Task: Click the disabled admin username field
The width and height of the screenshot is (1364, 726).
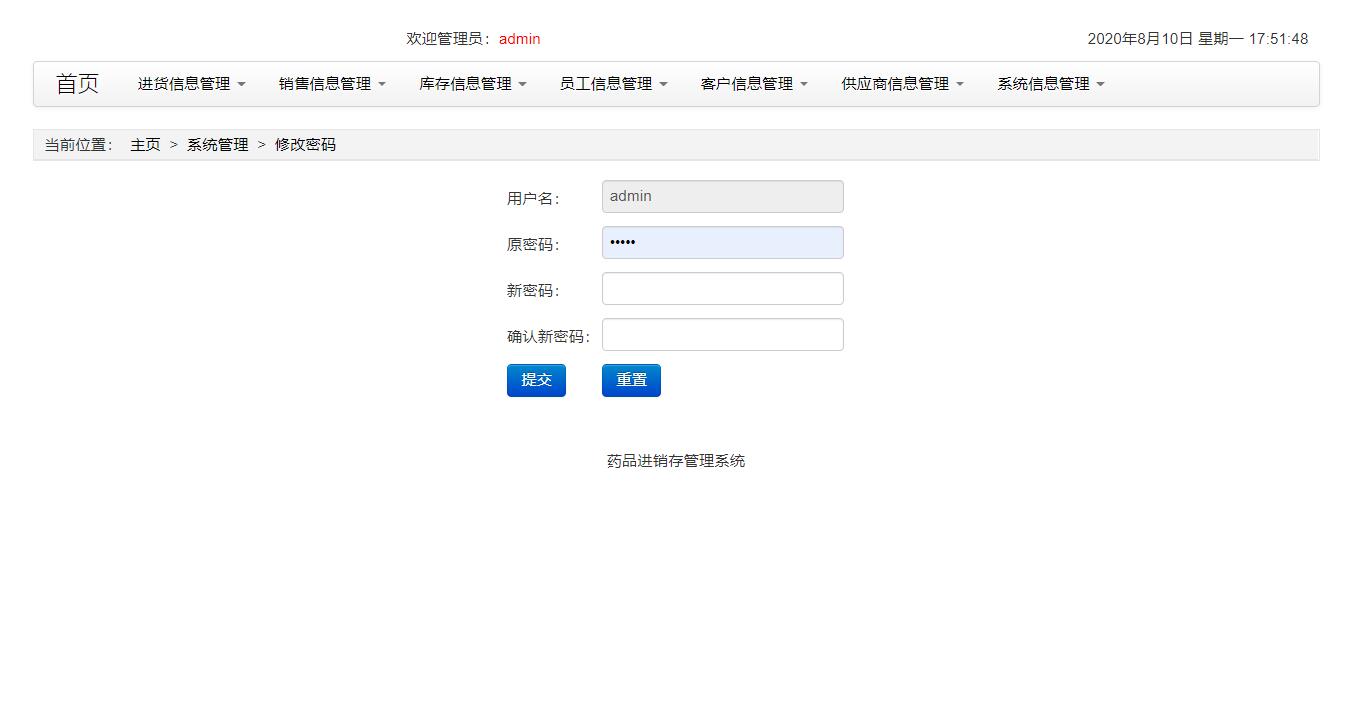Action: 722,196
